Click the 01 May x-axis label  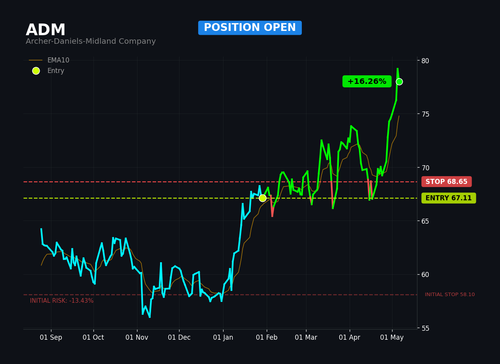tap(392, 337)
